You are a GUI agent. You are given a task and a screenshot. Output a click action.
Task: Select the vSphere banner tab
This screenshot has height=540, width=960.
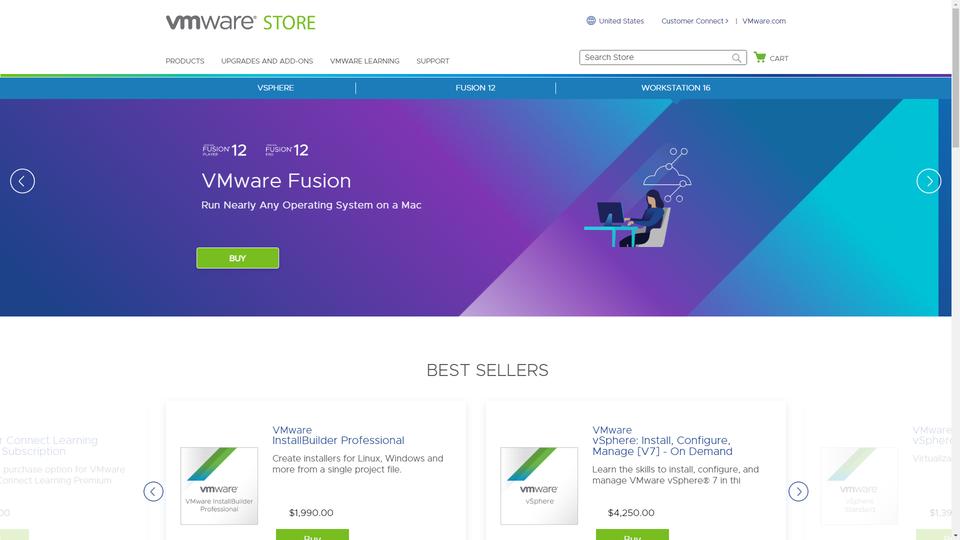(276, 88)
